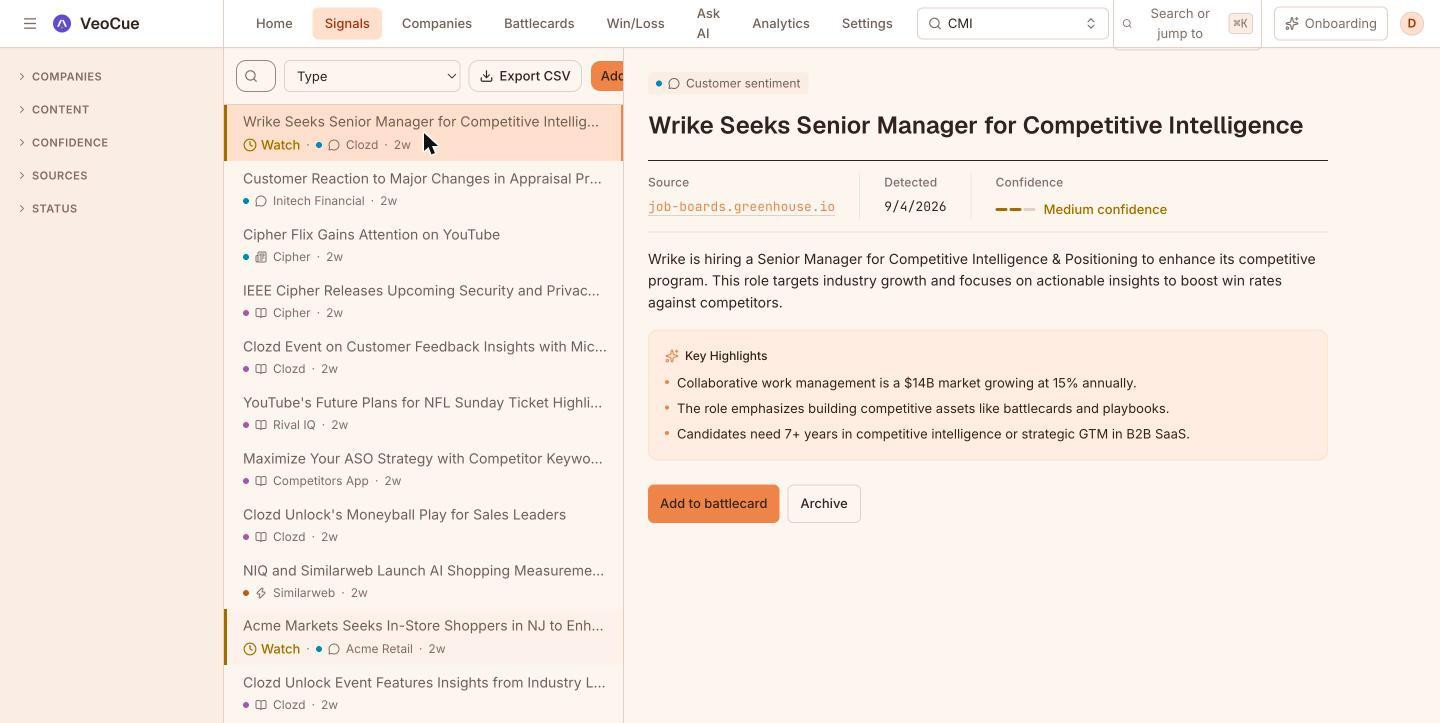Select Clozd Unlock's Moneyball Play signal
Viewport: 1440px width, 723px height.
[424, 525]
